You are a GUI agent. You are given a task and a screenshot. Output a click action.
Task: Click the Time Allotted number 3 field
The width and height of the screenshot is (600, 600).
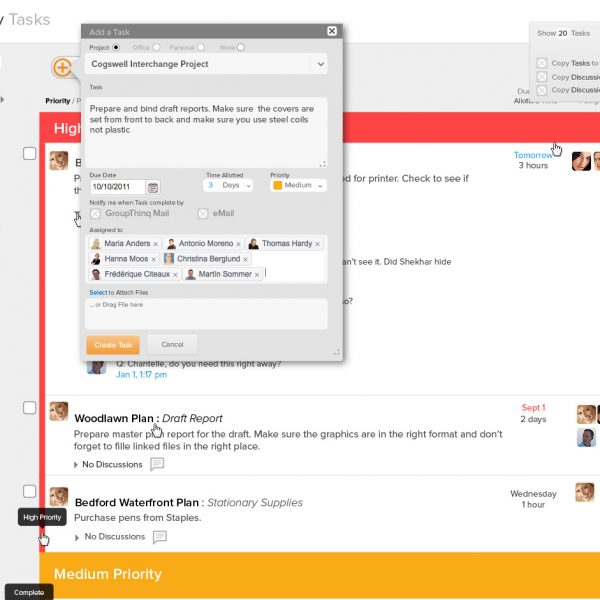coord(210,186)
